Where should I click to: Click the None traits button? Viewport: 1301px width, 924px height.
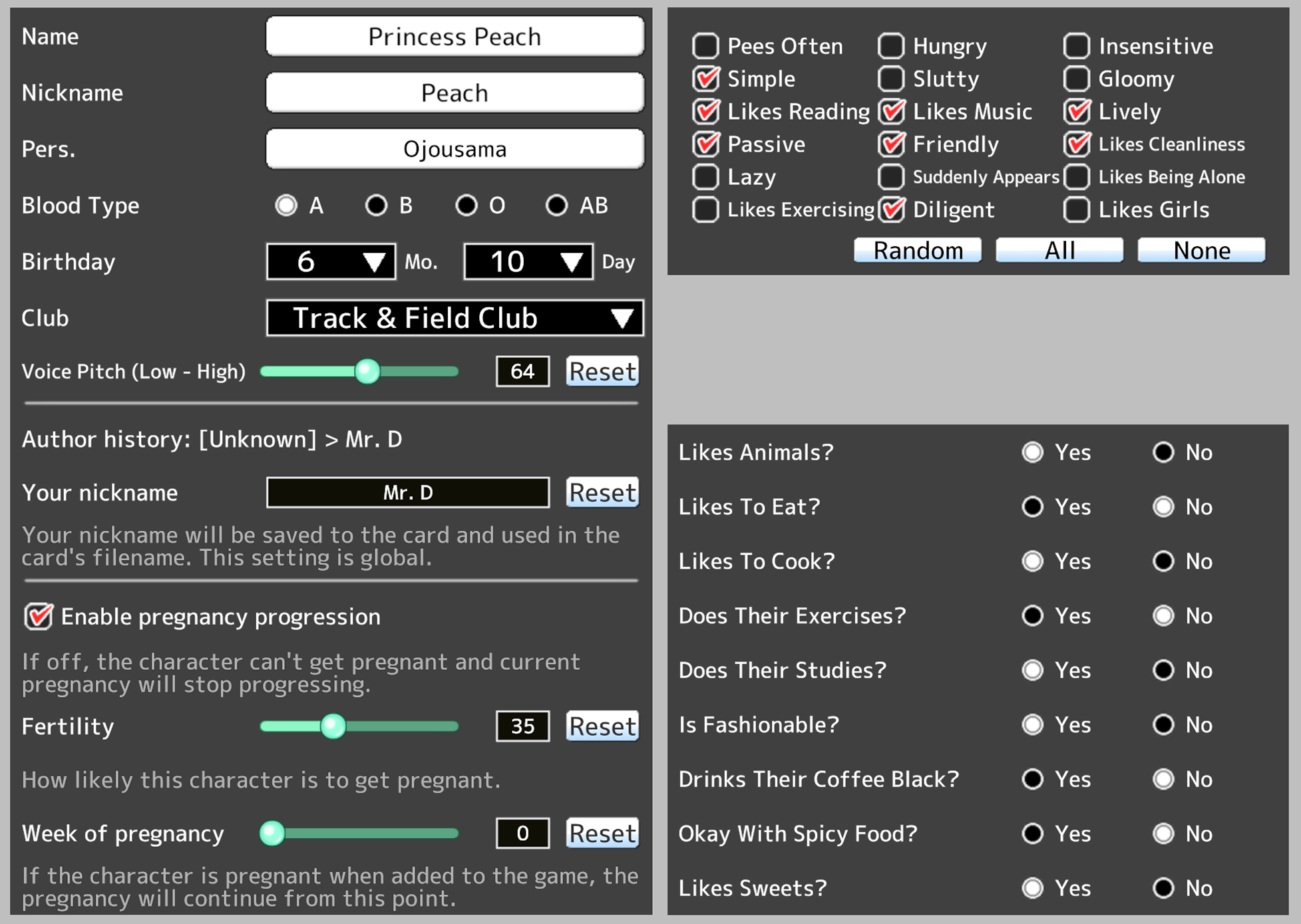(1201, 250)
